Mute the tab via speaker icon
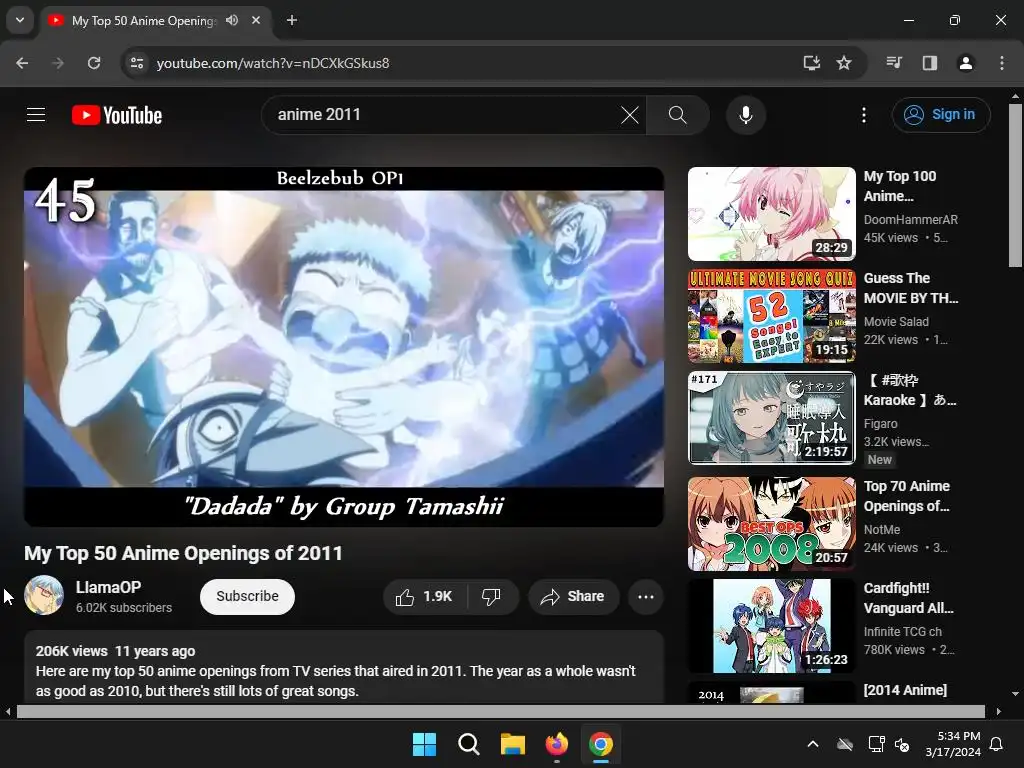 (x=232, y=20)
